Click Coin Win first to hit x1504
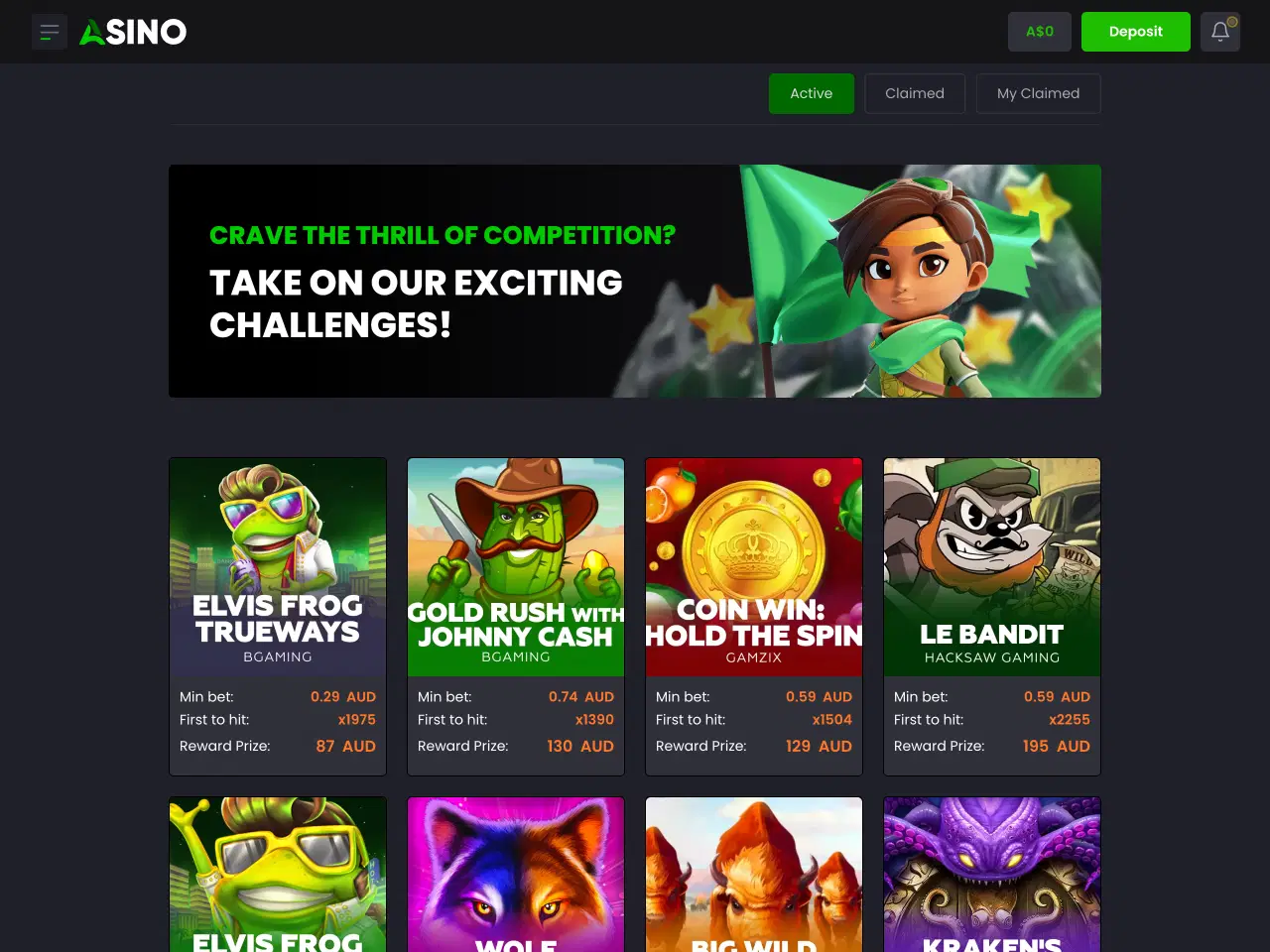This screenshot has height=952, width=1270. pos(831,720)
